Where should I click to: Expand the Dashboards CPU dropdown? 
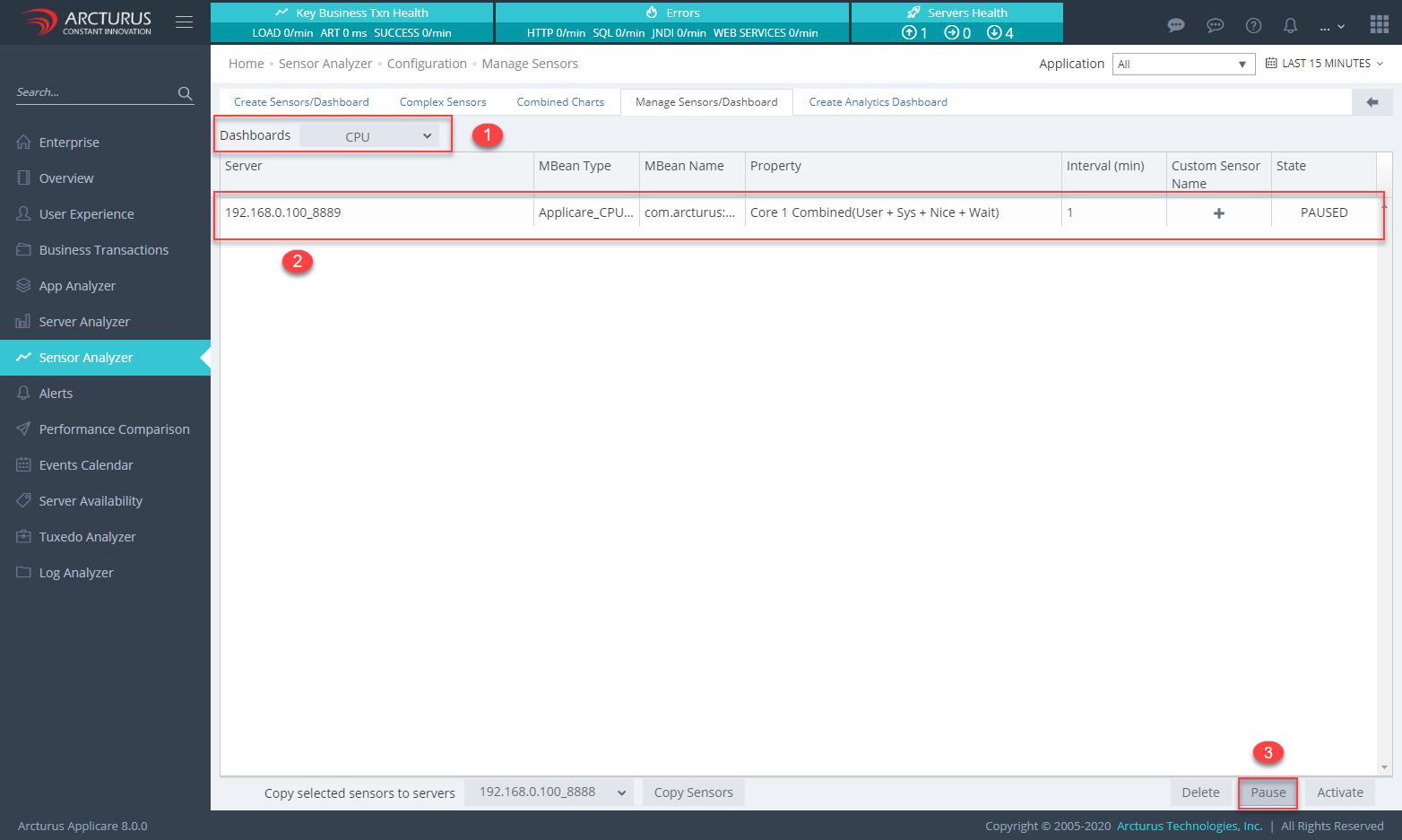(369, 136)
